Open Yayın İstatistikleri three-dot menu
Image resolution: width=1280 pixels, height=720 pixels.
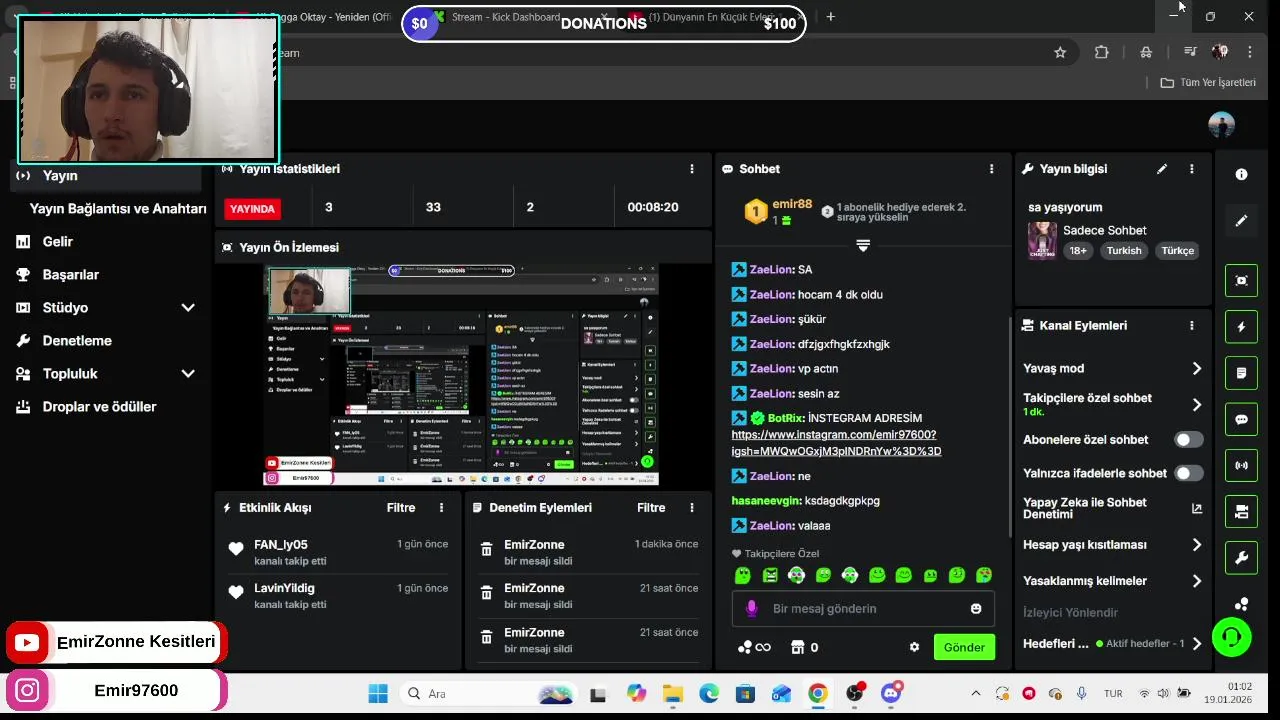[x=691, y=169]
